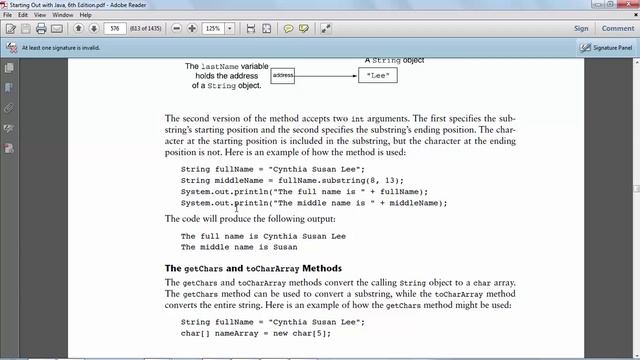Click output line 'The full name is Cynthia Susan Lee'
The image size is (640, 360).
pos(263,236)
